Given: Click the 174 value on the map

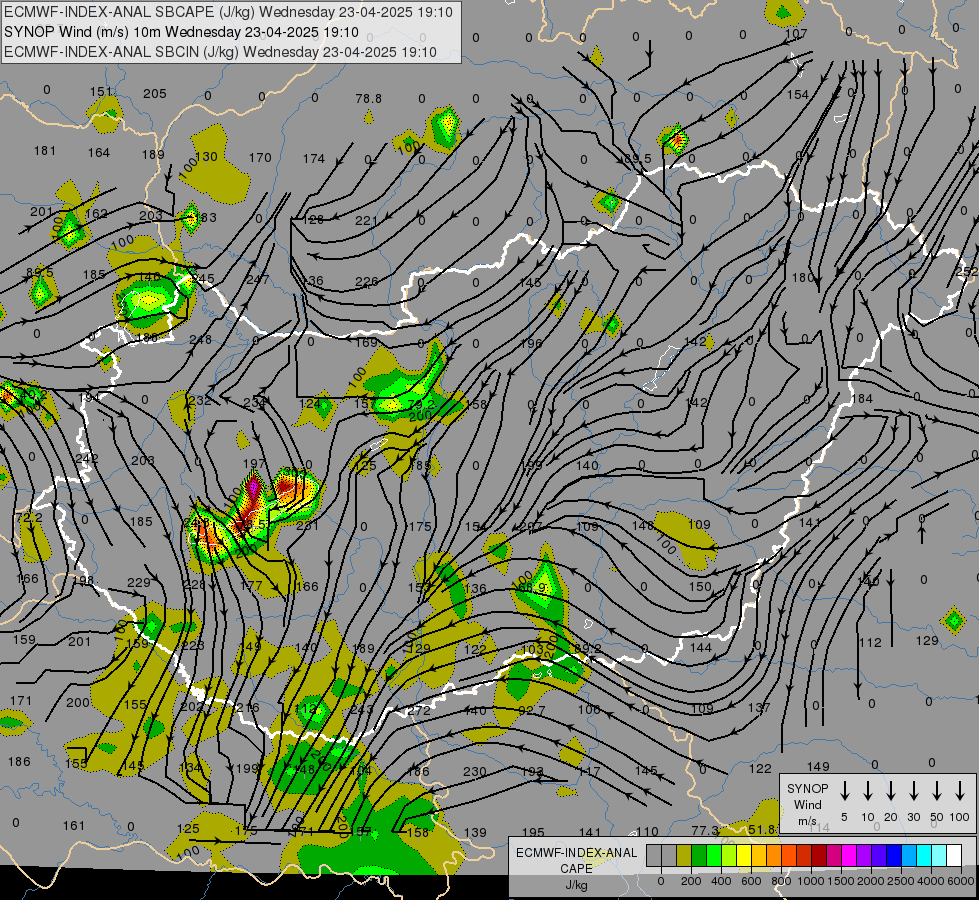Looking at the screenshot, I should tap(313, 159).
